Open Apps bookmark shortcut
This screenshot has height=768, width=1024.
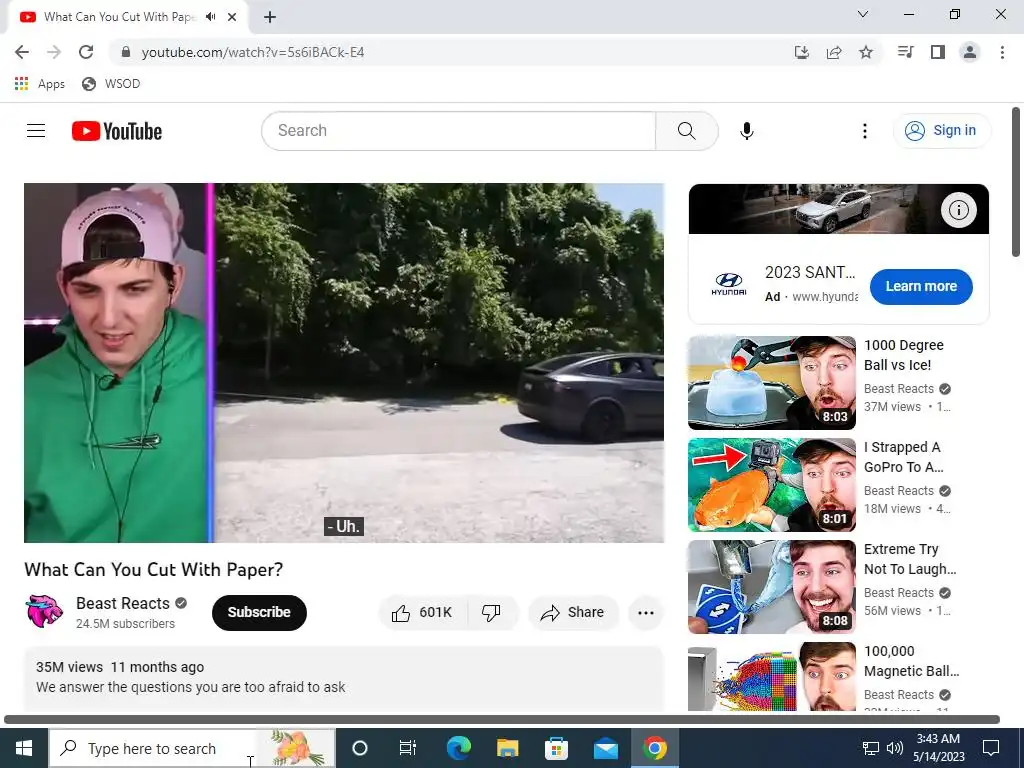40,84
